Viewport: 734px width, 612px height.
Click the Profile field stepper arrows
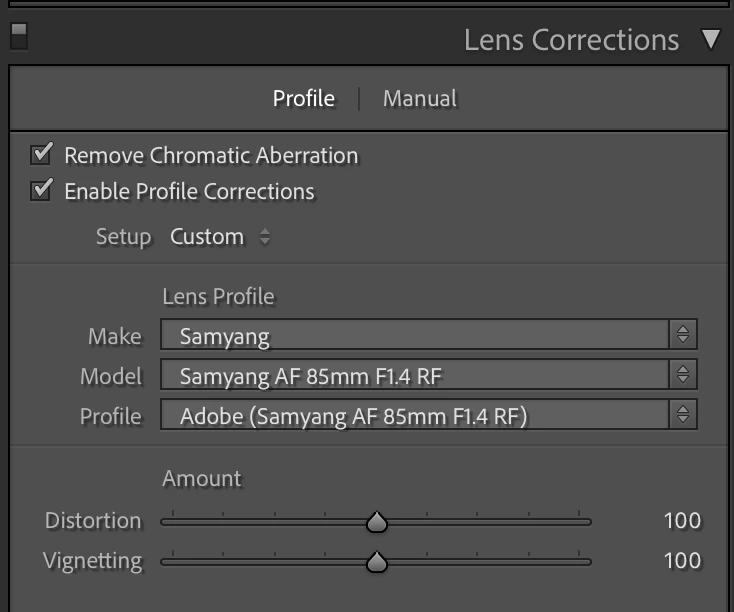click(683, 414)
